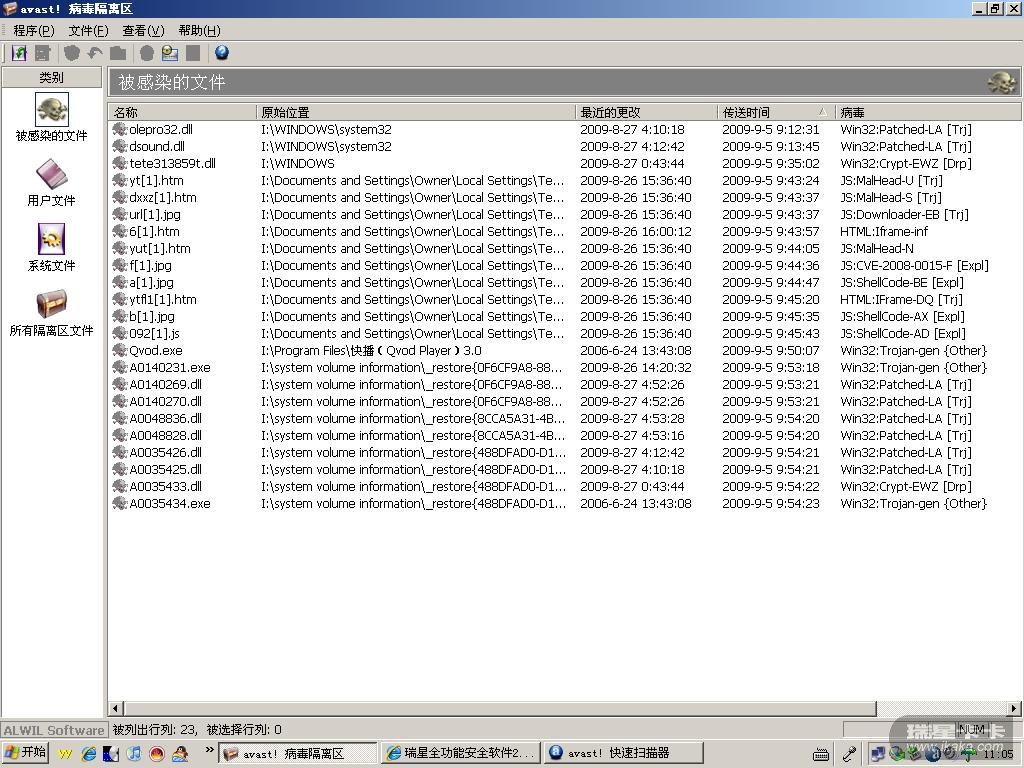Screen dimensions: 1024x768
Task: Select the A0035433.dll file row
Action: (564, 486)
